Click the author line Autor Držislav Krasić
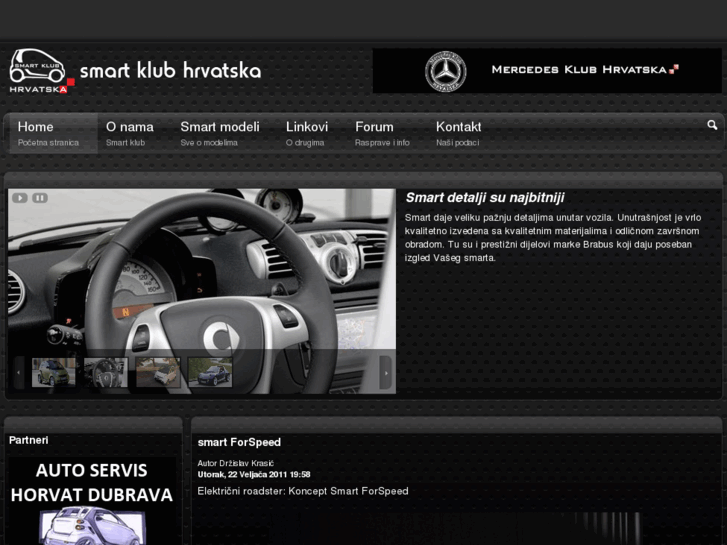Viewport: 727px width, 545px height. pos(236,463)
